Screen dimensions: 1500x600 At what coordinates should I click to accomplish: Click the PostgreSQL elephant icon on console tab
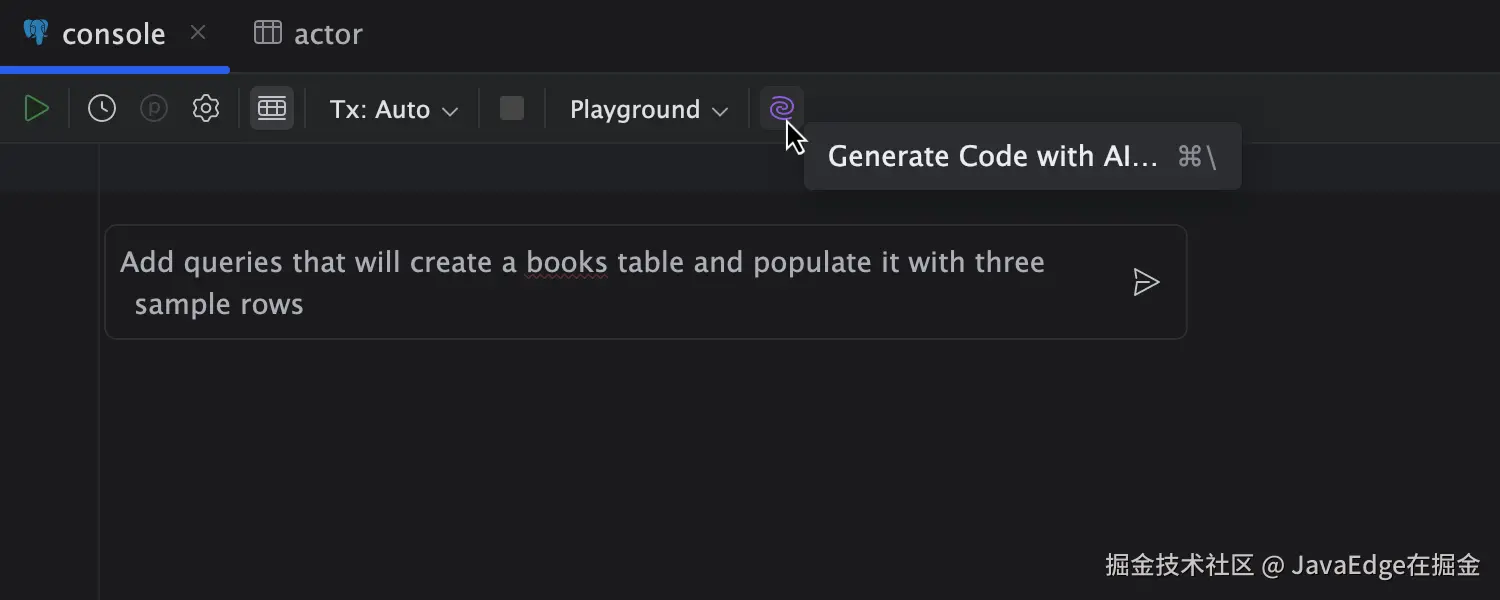(36, 33)
